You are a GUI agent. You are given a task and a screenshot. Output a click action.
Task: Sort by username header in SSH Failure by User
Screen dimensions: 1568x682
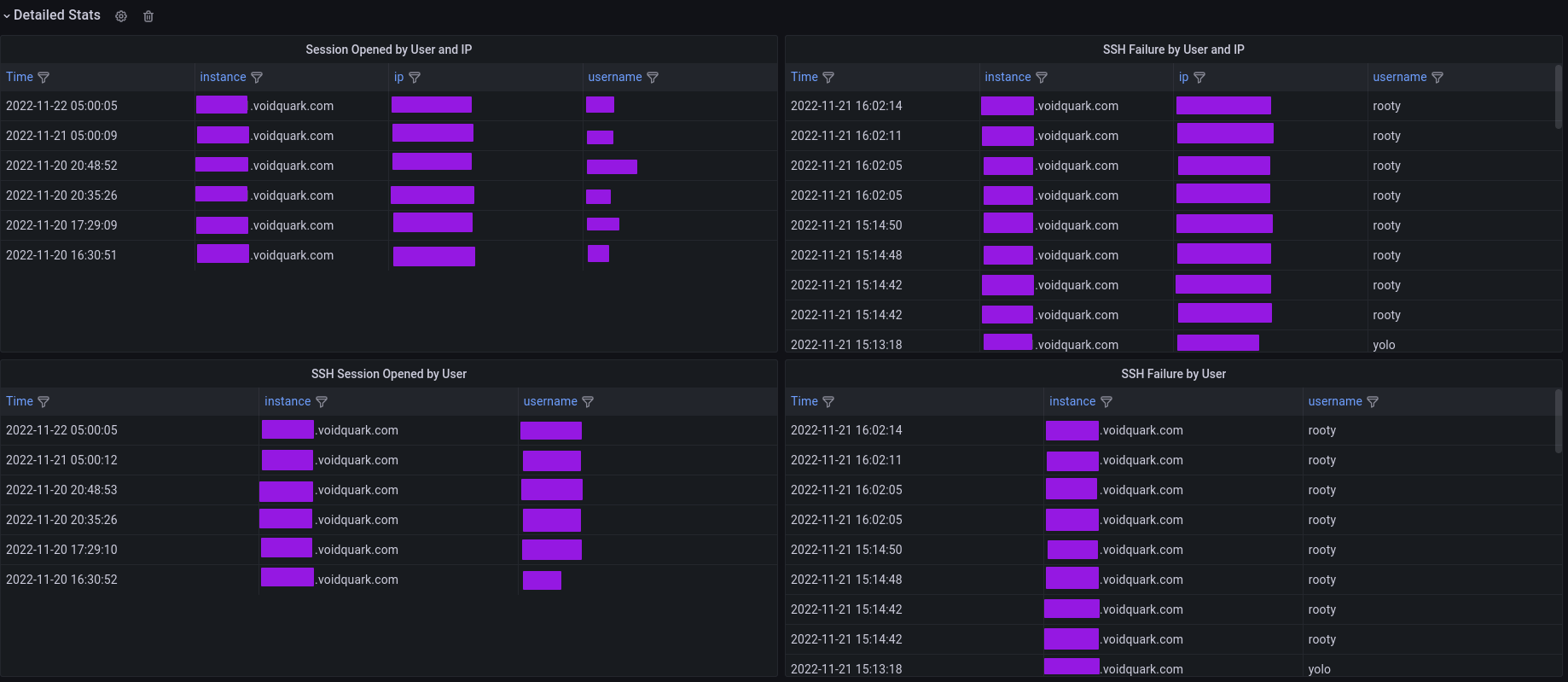click(x=1334, y=401)
